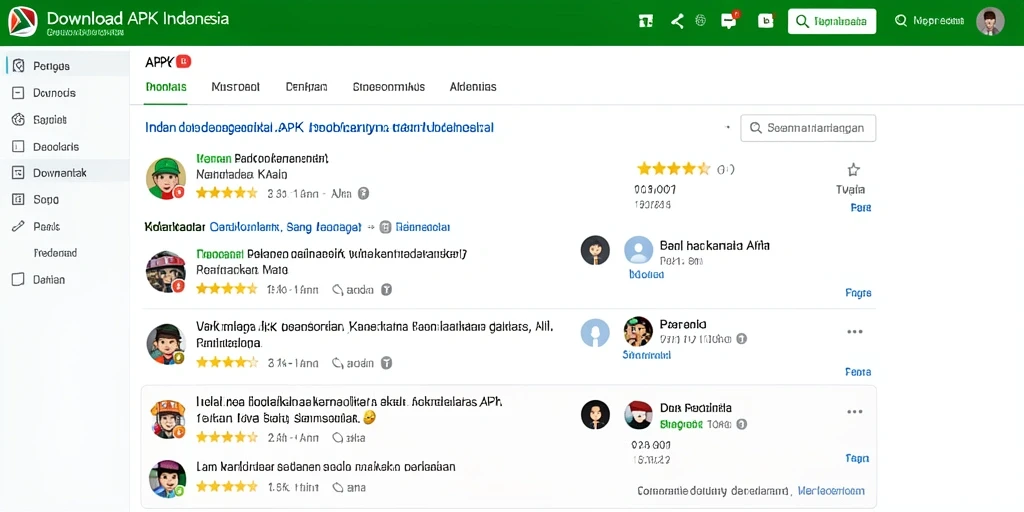Click the info icon in 'Rantadaoloa' row
This screenshot has width=1024, height=512.
tap(386, 362)
